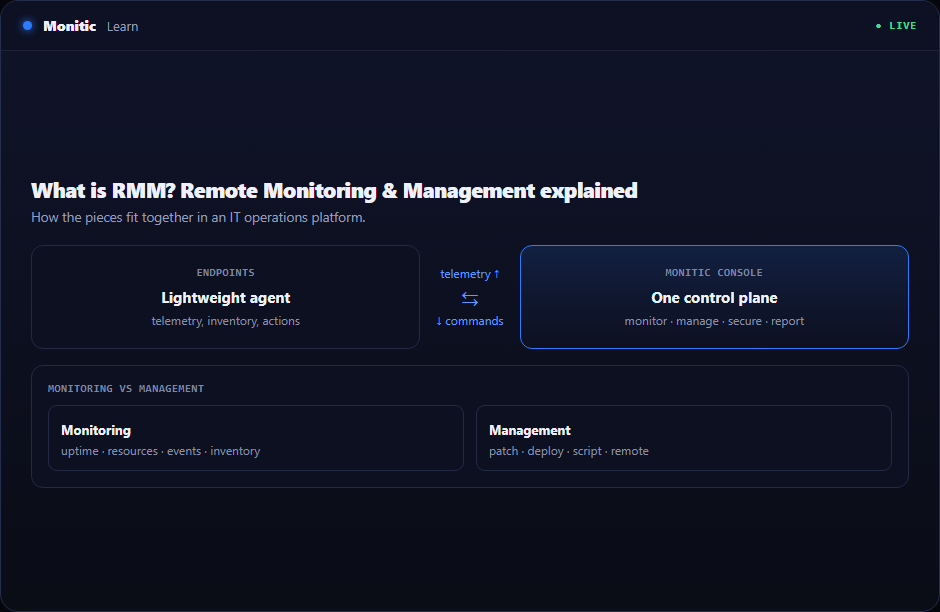The image size is (940, 612).
Task: Click the 'How the pieces fit together' subtitle
Action: (198, 218)
